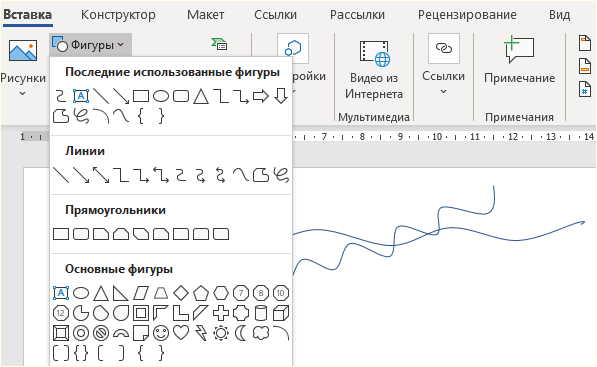597x367 pixels.
Task: Select the rectangle in recently used shapes
Action: click(141, 96)
